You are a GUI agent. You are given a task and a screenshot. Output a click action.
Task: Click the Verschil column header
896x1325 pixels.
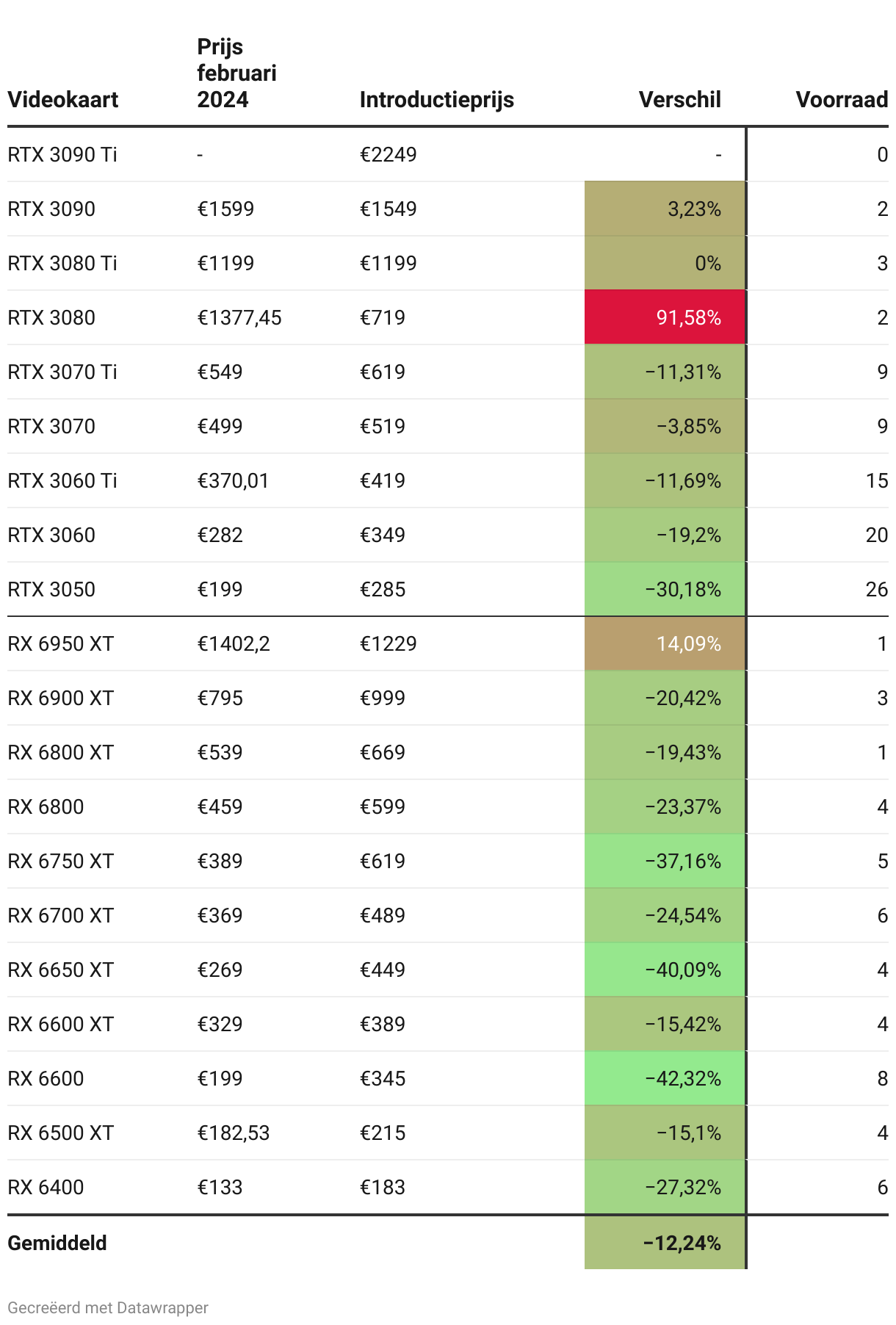tap(679, 99)
